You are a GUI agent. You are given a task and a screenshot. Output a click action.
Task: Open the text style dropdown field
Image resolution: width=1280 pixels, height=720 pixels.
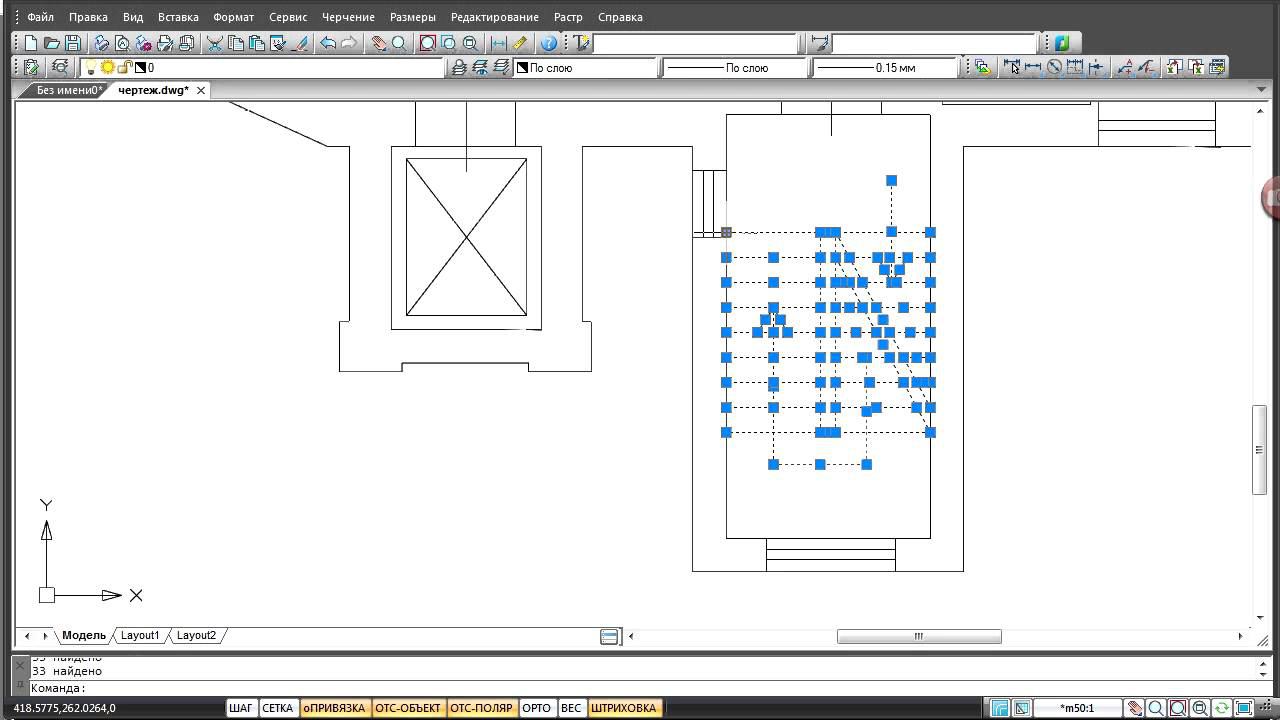click(697, 43)
